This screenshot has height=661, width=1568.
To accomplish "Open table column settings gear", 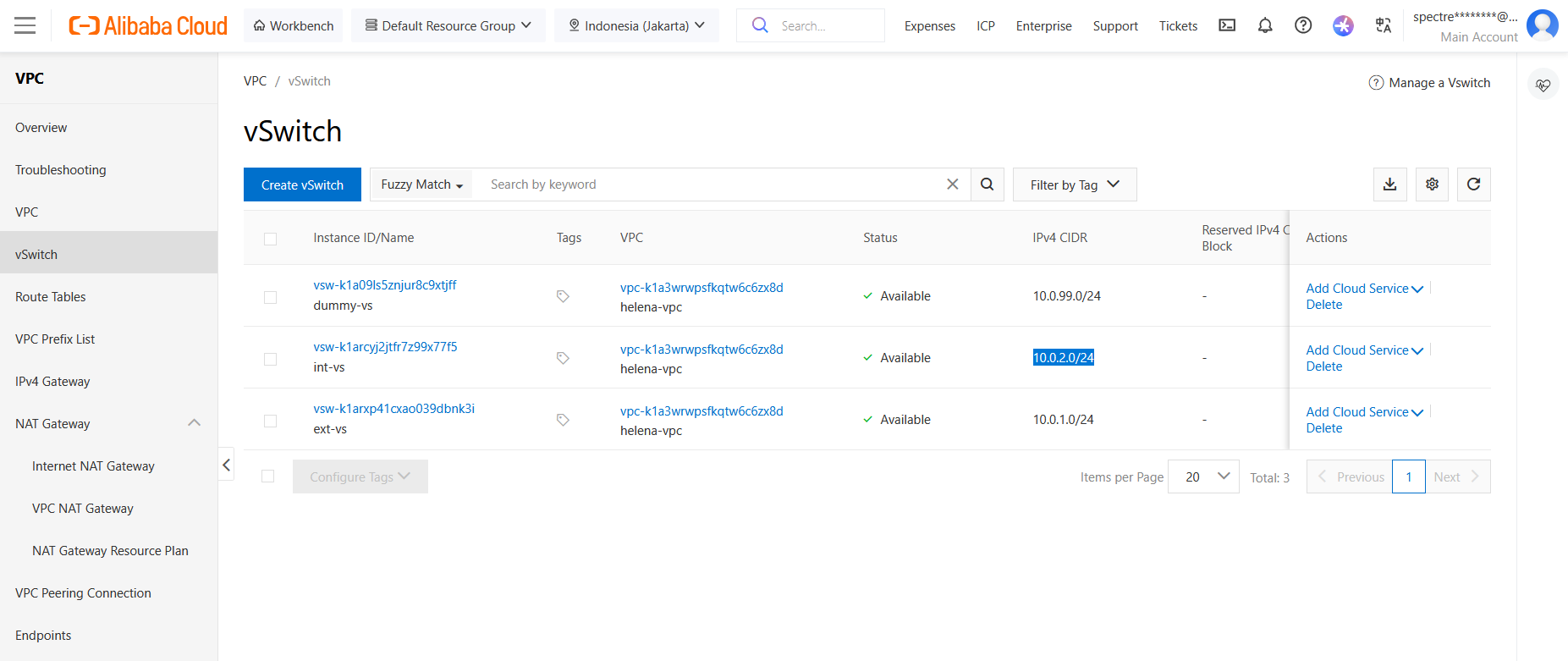I will tap(1432, 185).
